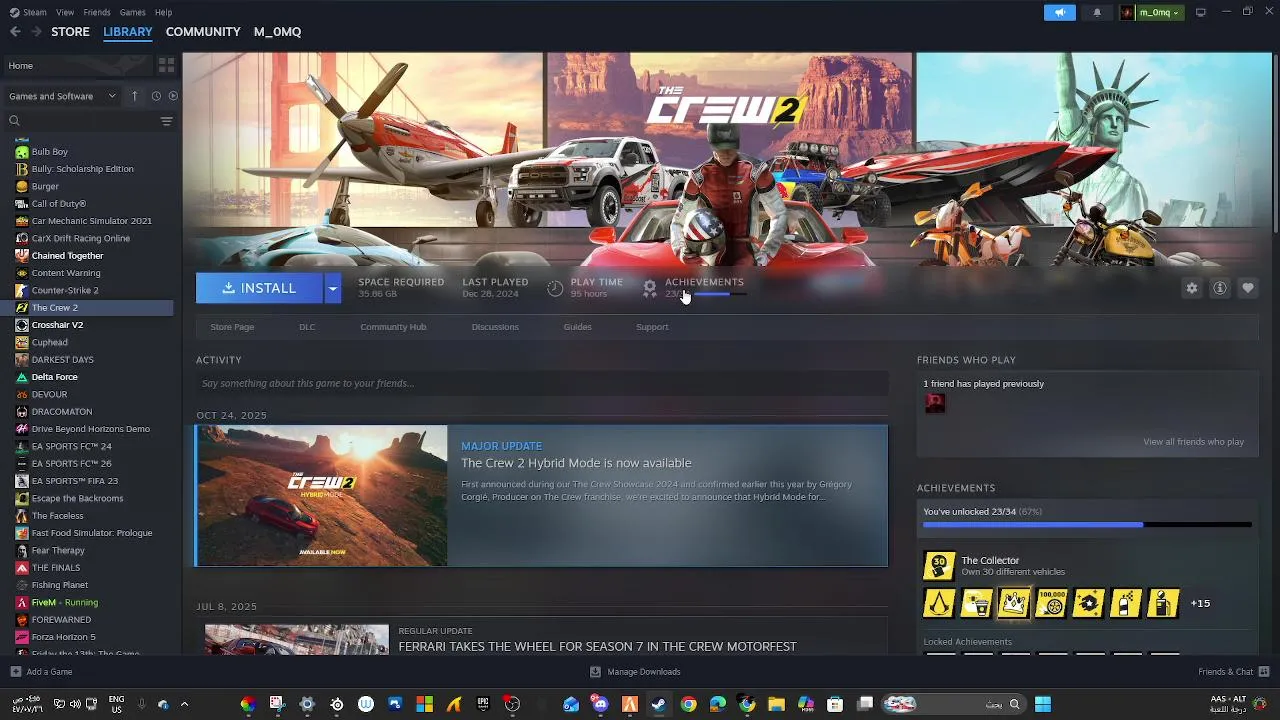Screen dimensions: 1280x720
Task: Switch to the COMMUNITY tab
Action: pos(203,32)
